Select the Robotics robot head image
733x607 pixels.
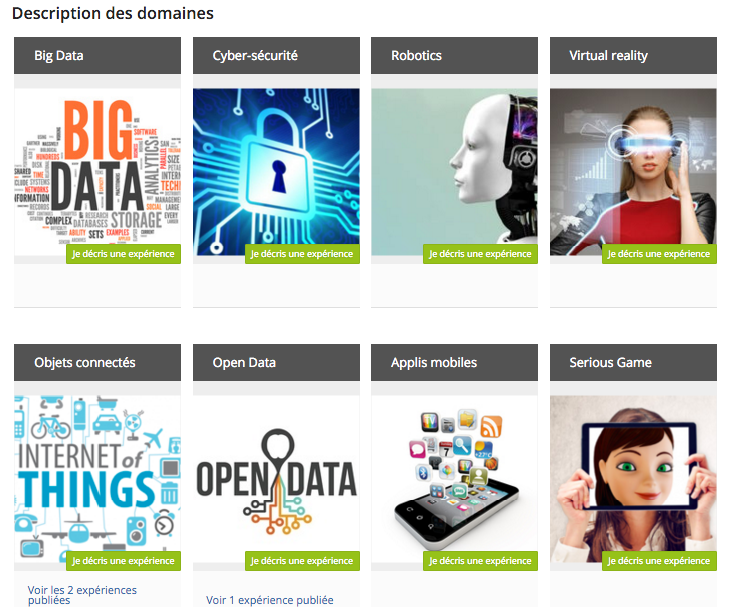(x=454, y=172)
